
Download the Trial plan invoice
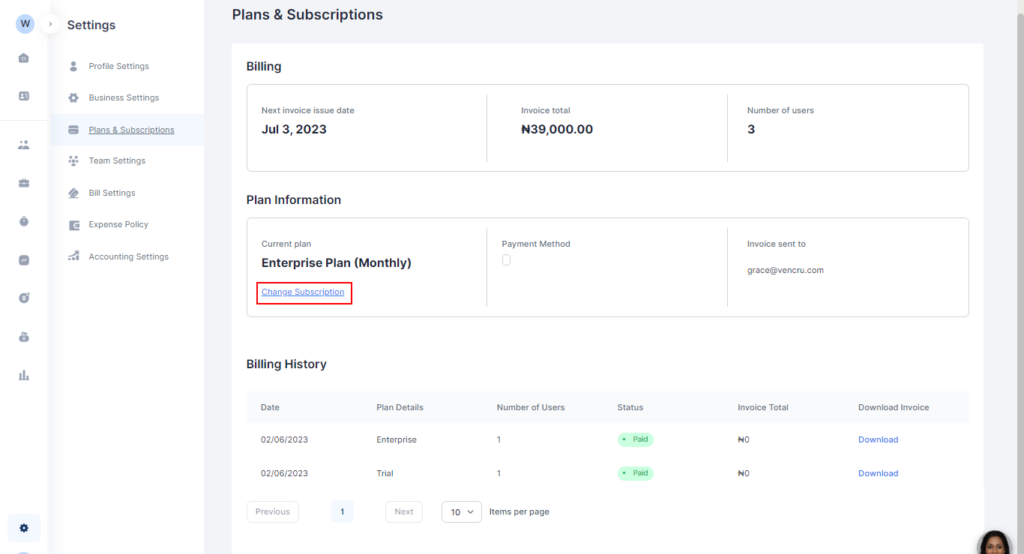(x=877, y=473)
